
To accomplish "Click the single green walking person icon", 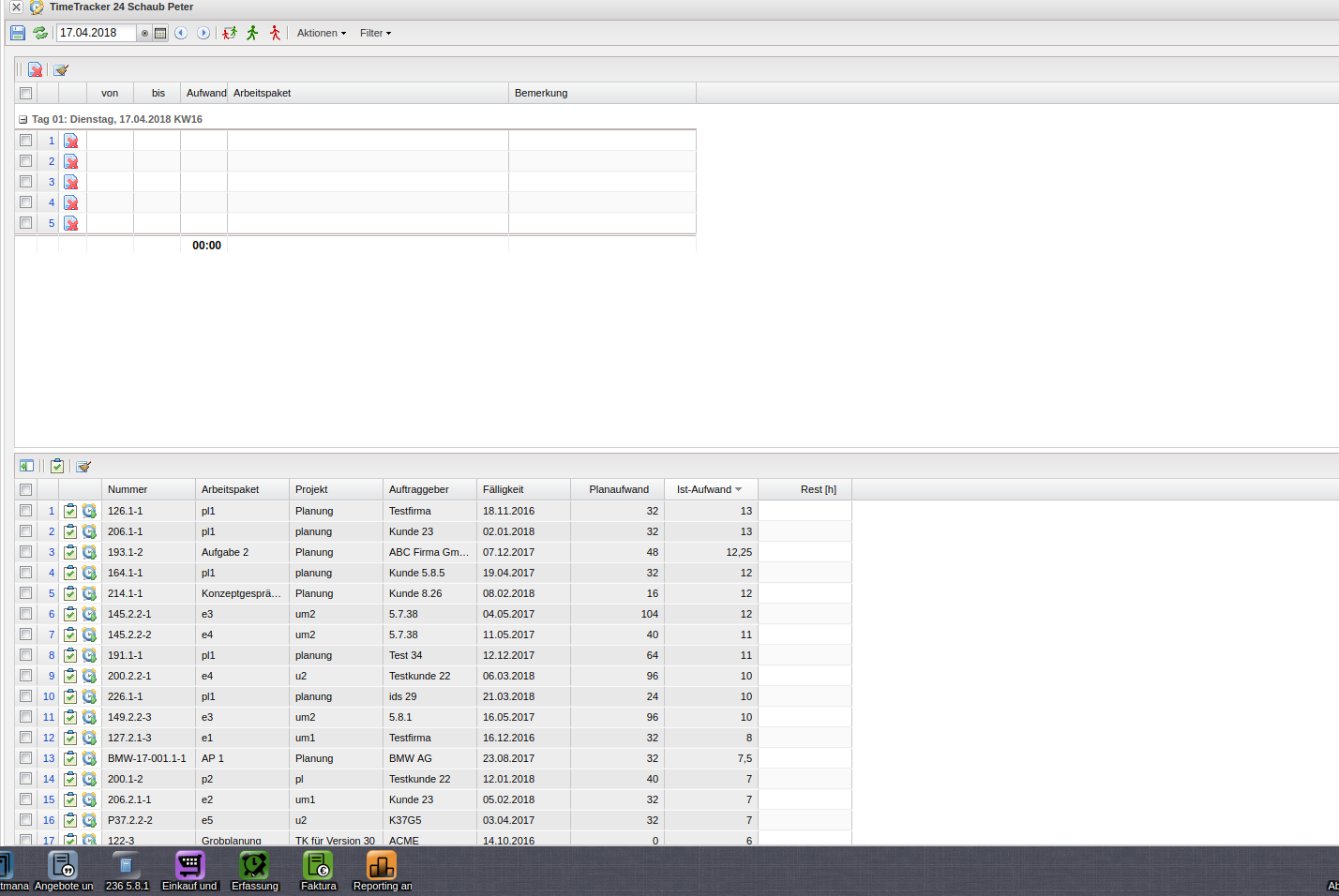I will pos(252,33).
